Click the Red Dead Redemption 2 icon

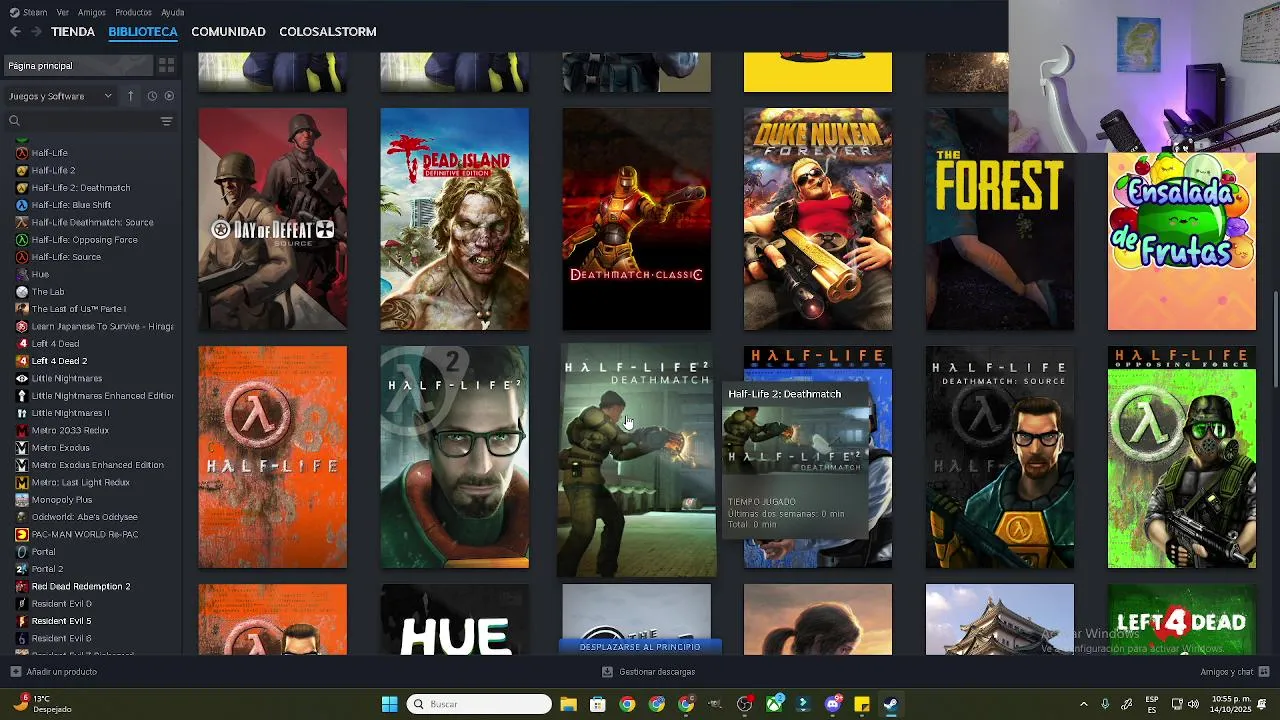(22, 586)
